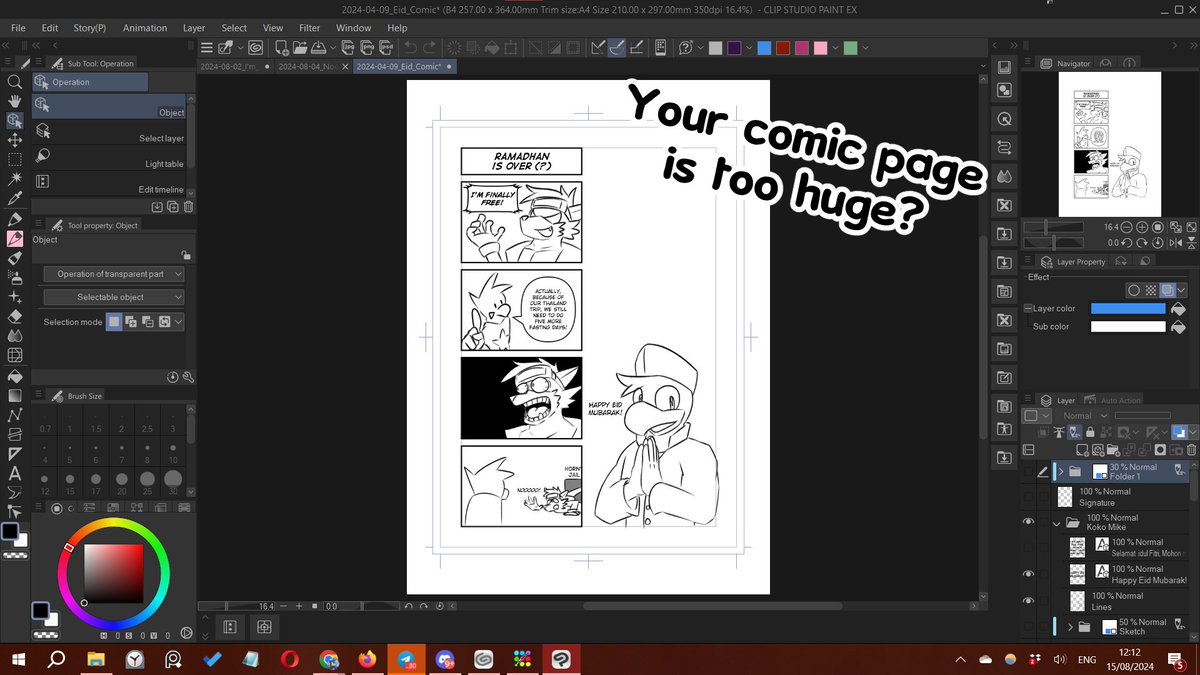Open the Light table sub tool
Viewport: 1200px width, 675px height.
pos(111,161)
